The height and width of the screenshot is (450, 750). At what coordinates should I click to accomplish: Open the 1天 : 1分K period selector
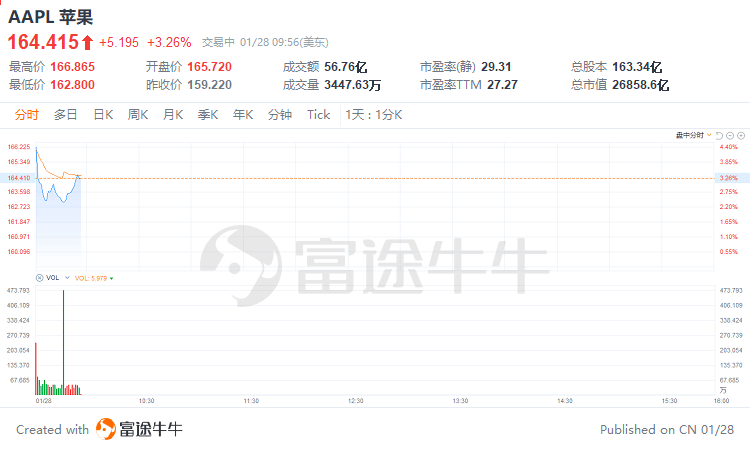coord(374,115)
